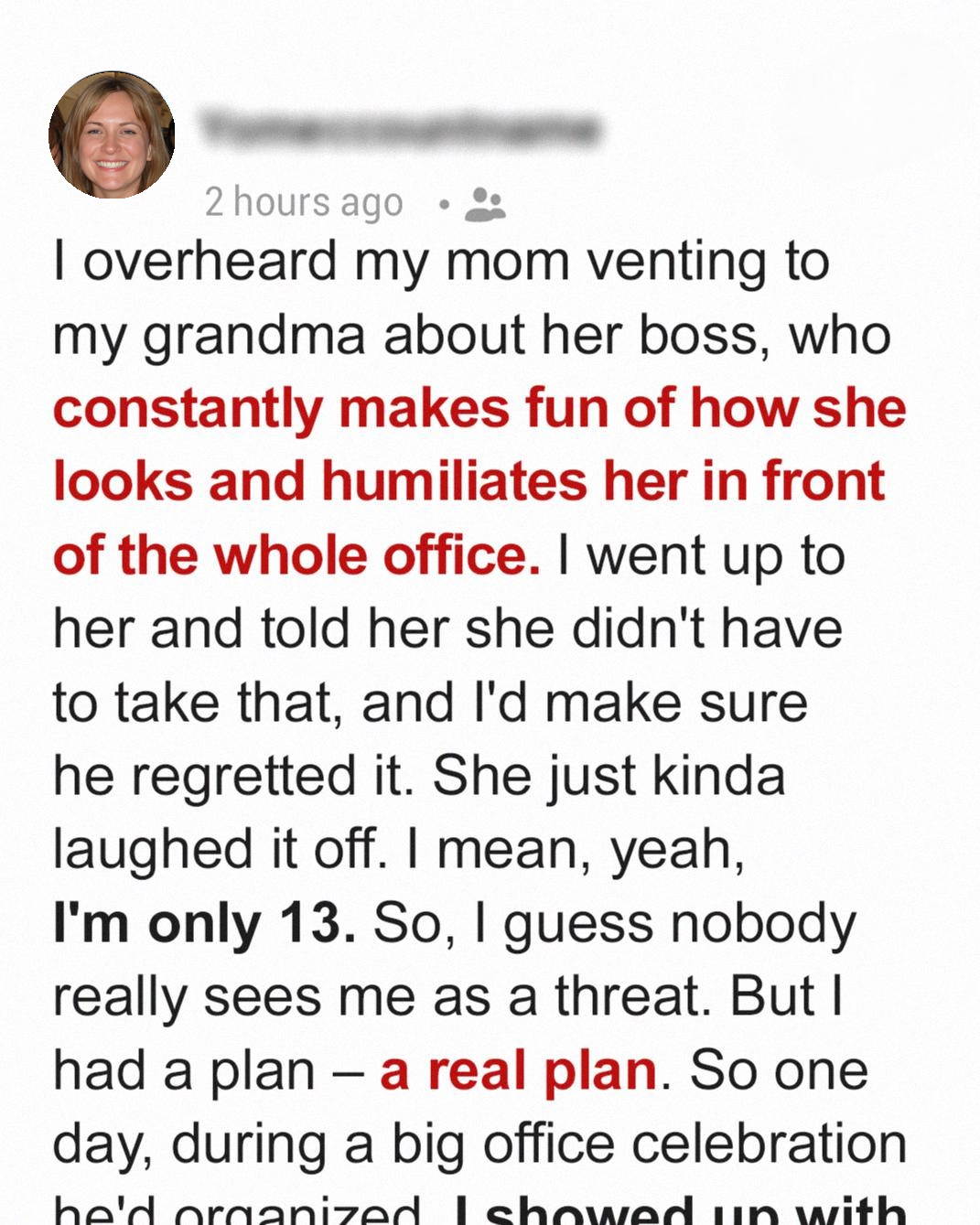Click the friends audience icon

point(485,204)
